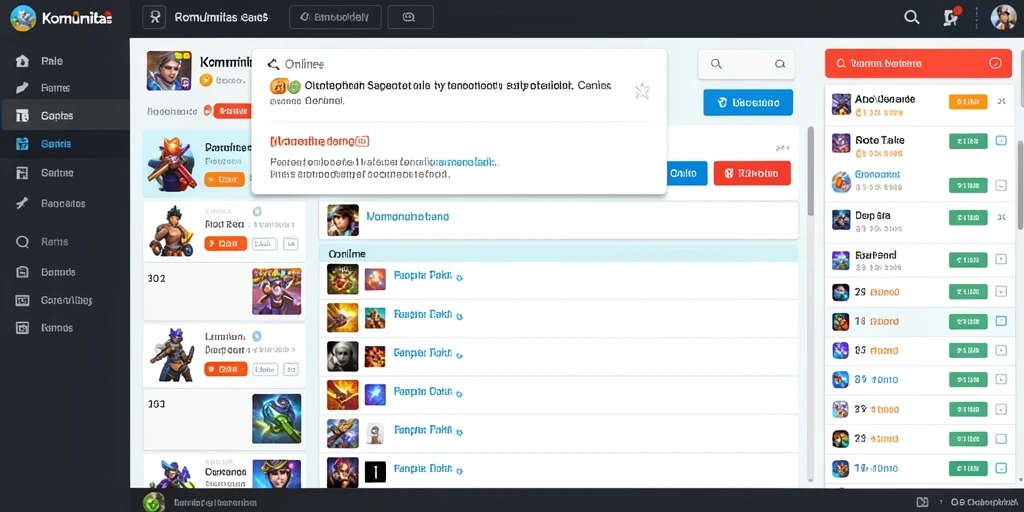Click the chat bubble button in top bar
This screenshot has width=1024, height=512.
(409, 18)
